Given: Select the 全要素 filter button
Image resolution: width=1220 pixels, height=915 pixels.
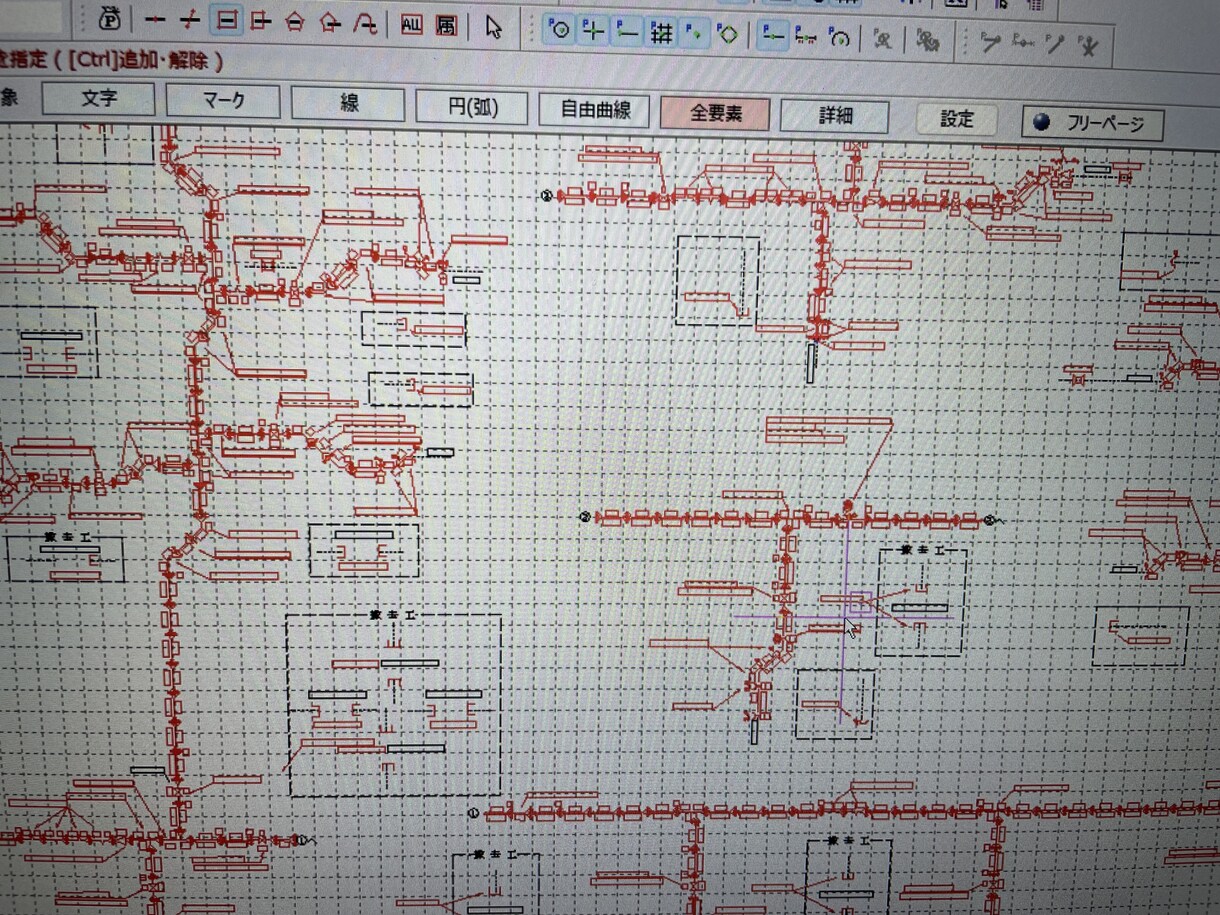Looking at the screenshot, I should pos(715,113).
